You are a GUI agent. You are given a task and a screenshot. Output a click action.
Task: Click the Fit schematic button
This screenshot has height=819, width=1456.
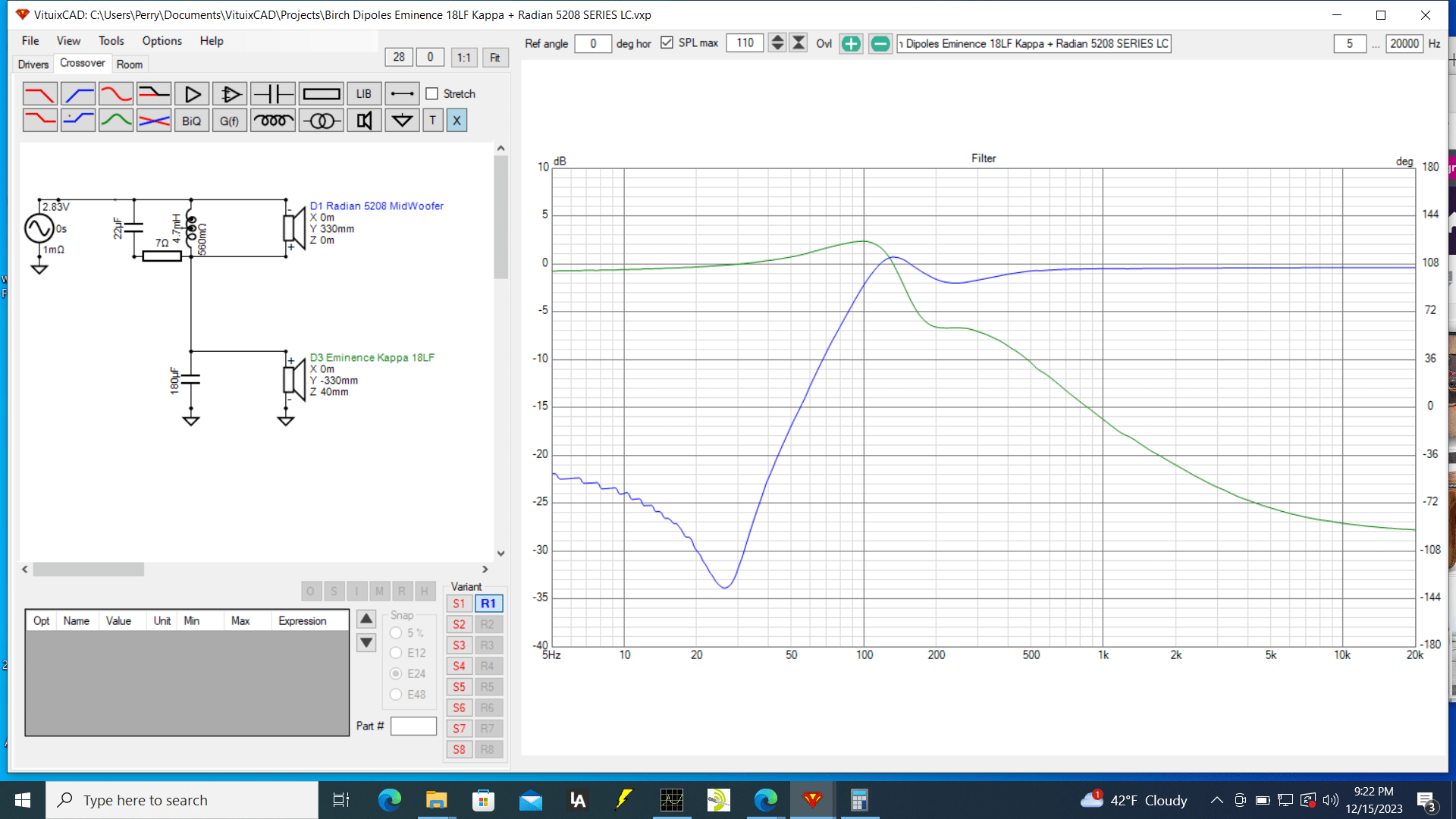click(x=495, y=58)
